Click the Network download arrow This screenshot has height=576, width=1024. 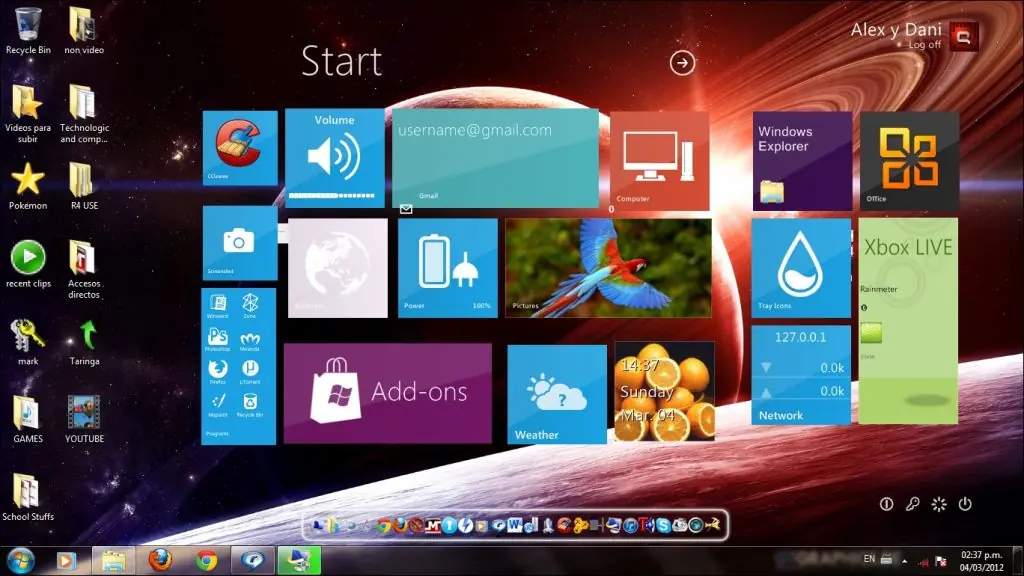coord(766,368)
